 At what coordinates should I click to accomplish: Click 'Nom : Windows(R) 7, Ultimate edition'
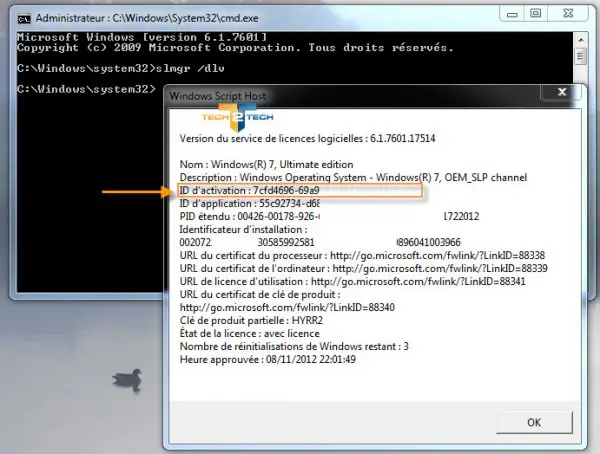coord(266,164)
